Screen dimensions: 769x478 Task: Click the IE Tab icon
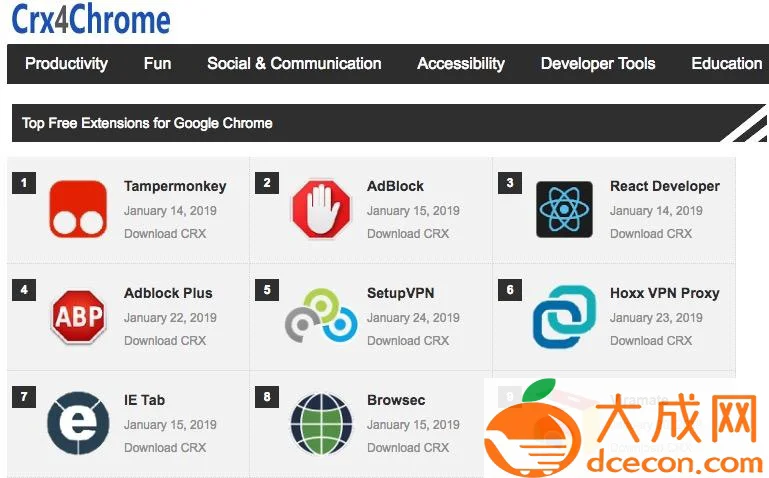[x=78, y=423]
